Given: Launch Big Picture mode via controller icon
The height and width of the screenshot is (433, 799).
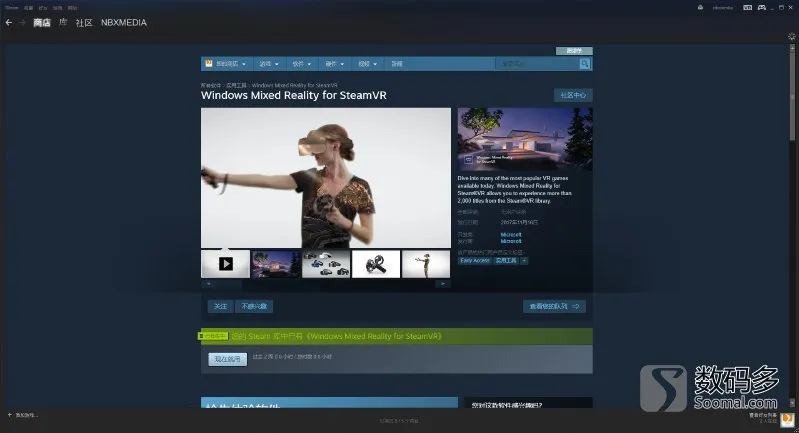Looking at the screenshot, I should click(x=762, y=8).
